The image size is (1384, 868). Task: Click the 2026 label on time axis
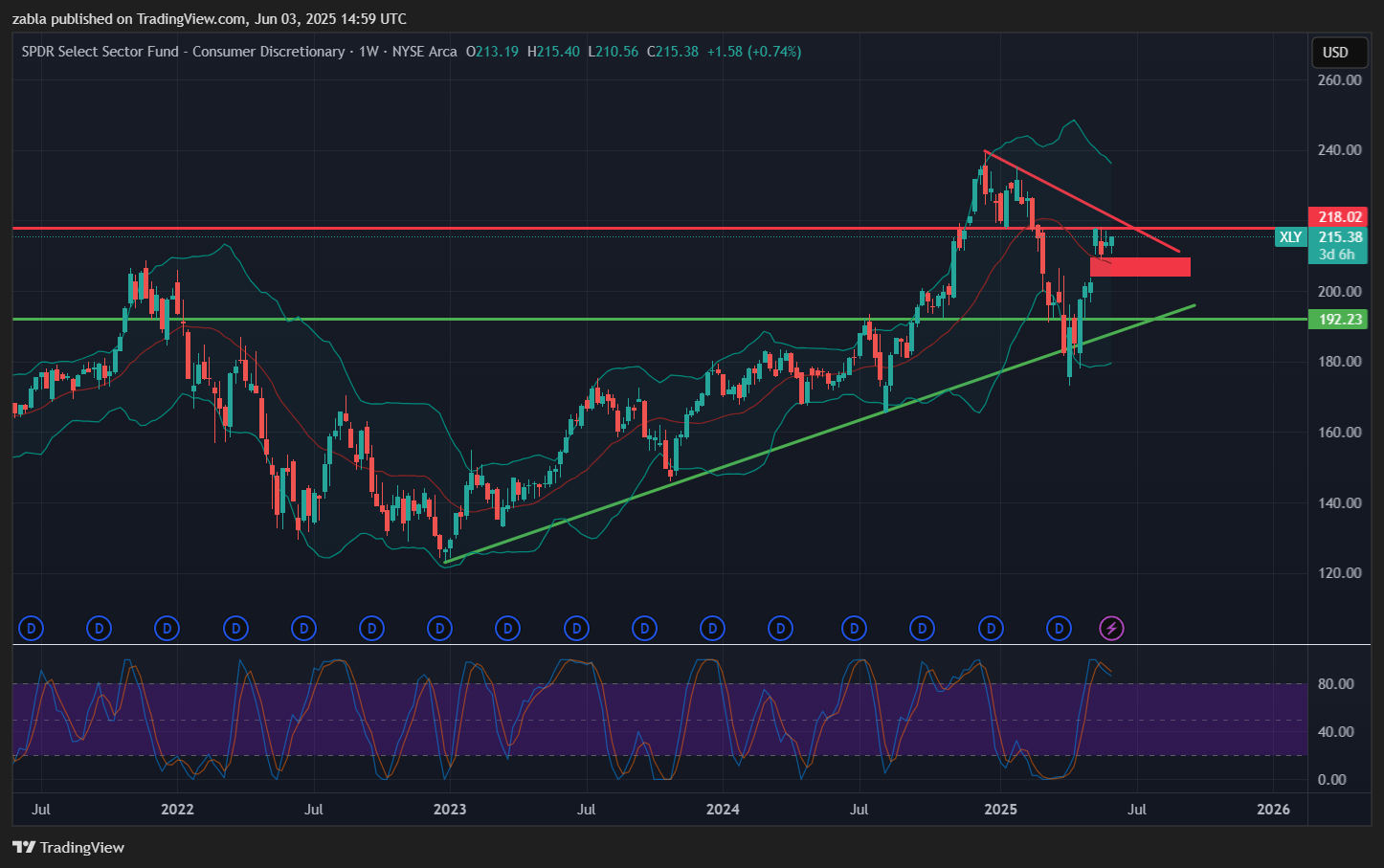tap(1273, 810)
